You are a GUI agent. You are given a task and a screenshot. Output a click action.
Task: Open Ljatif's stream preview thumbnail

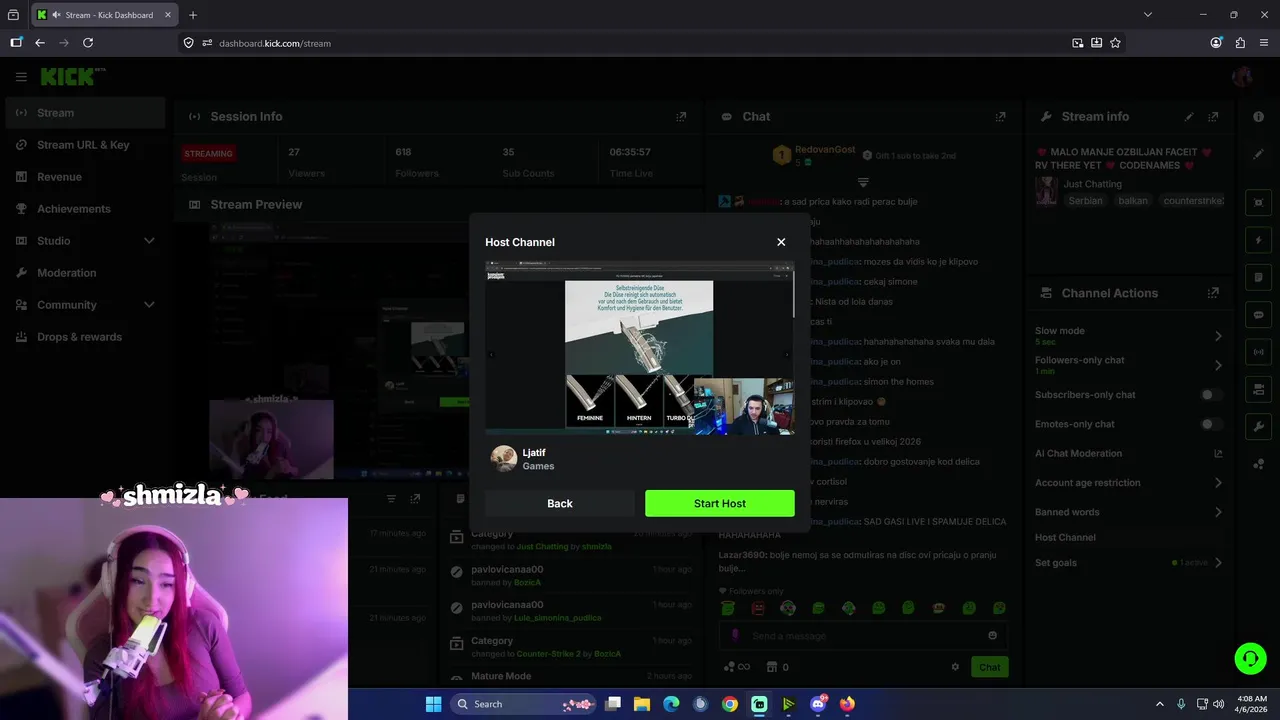640,348
